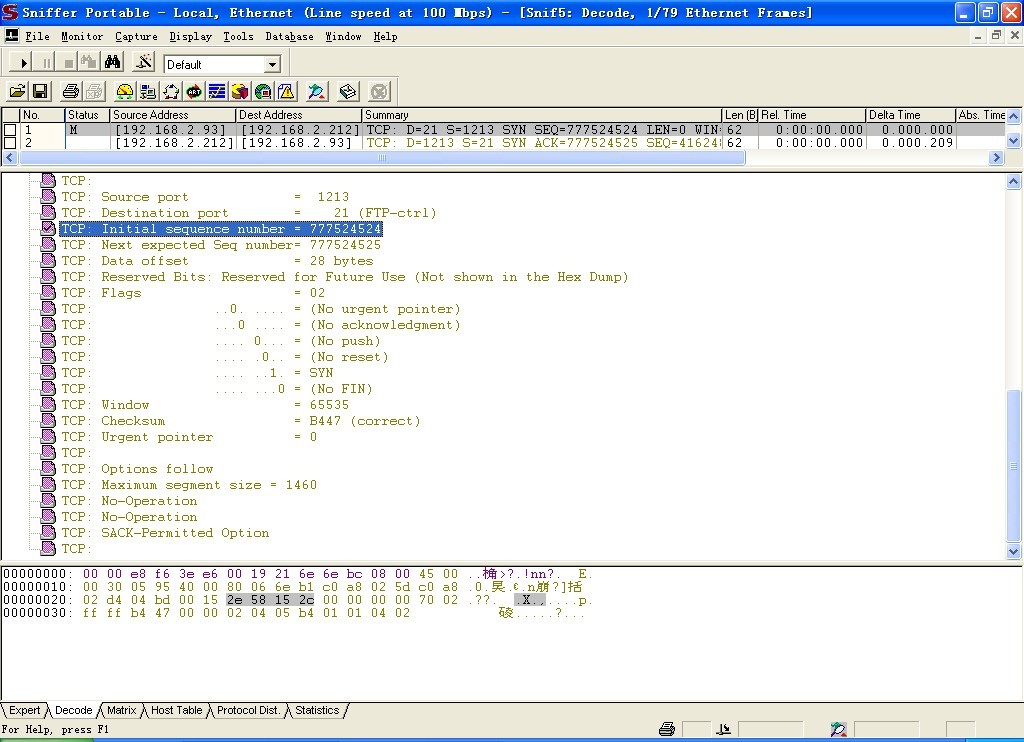This screenshot has height=742, width=1024.
Task: Select the Decode tab
Action: (73, 710)
